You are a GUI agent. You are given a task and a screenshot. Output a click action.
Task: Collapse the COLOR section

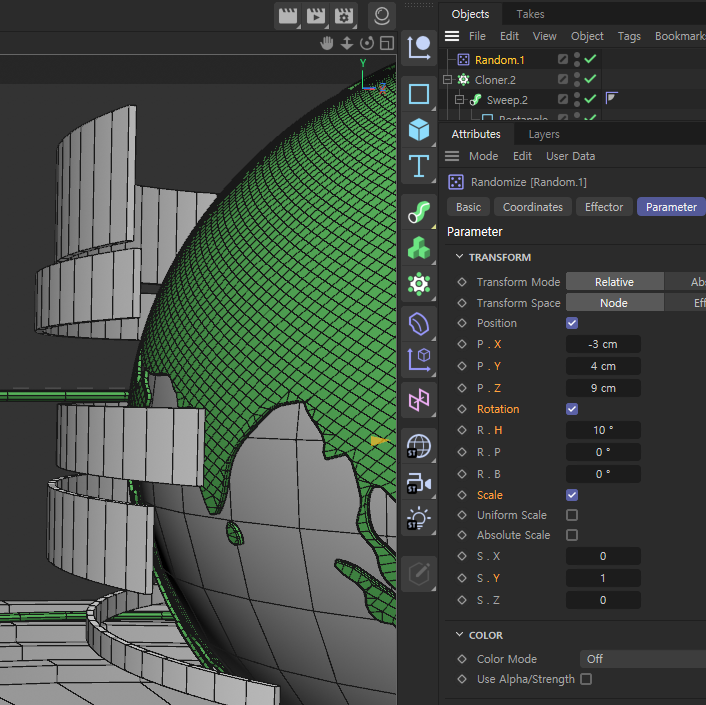(x=459, y=634)
